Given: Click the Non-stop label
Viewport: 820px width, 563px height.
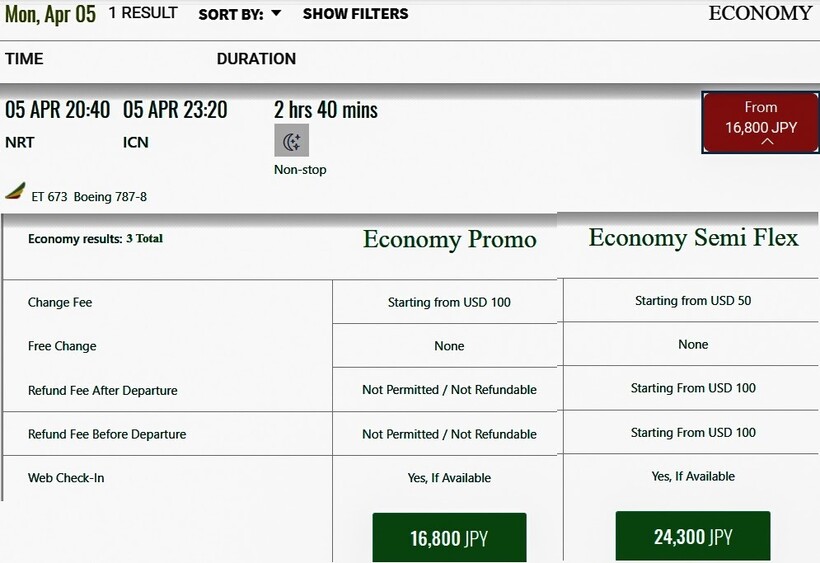Looking at the screenshot, I should [x=300, y=170].
